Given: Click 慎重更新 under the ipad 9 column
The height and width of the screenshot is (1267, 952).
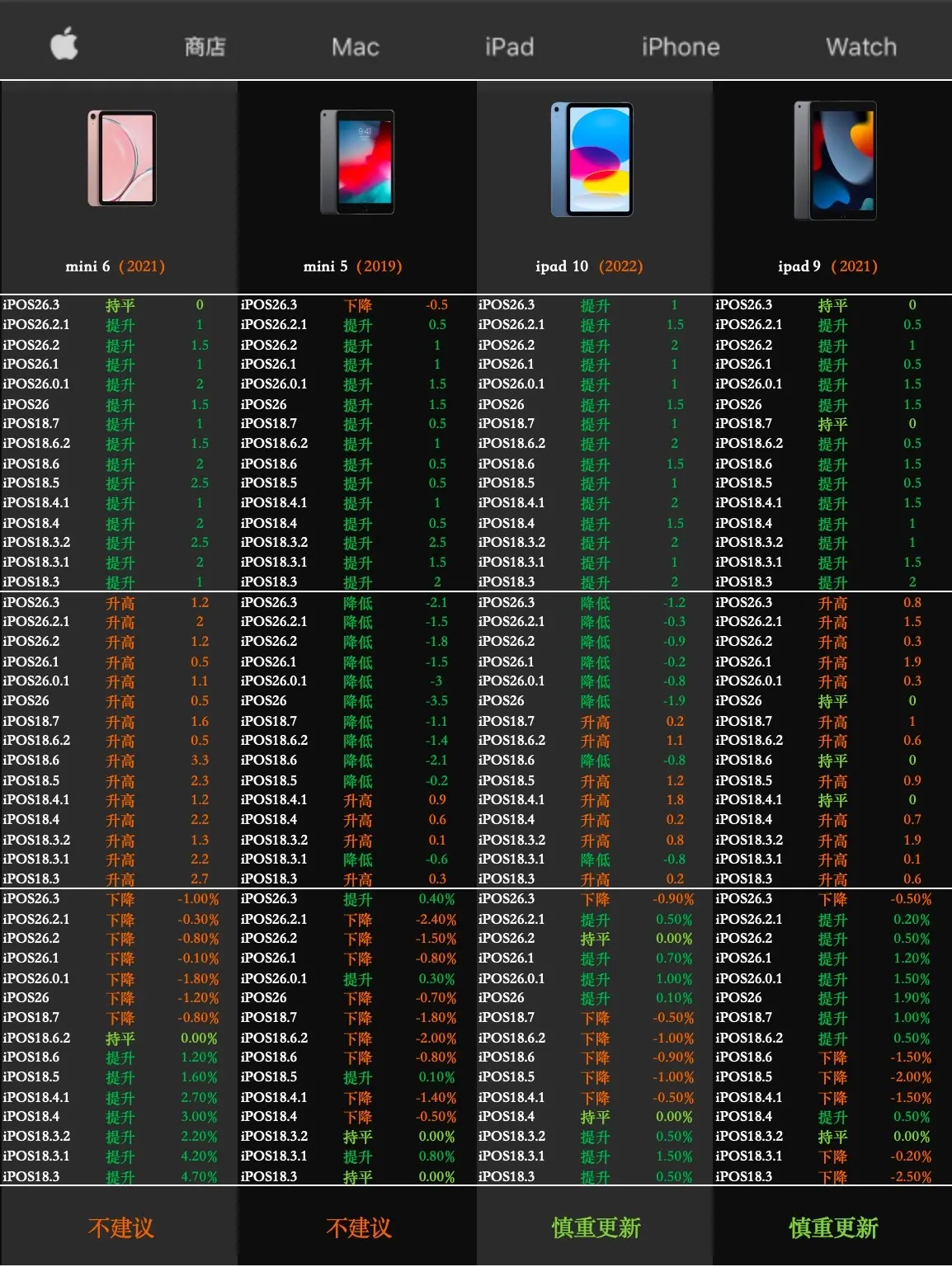Looking at the screenshot, I should [833, 1228].
